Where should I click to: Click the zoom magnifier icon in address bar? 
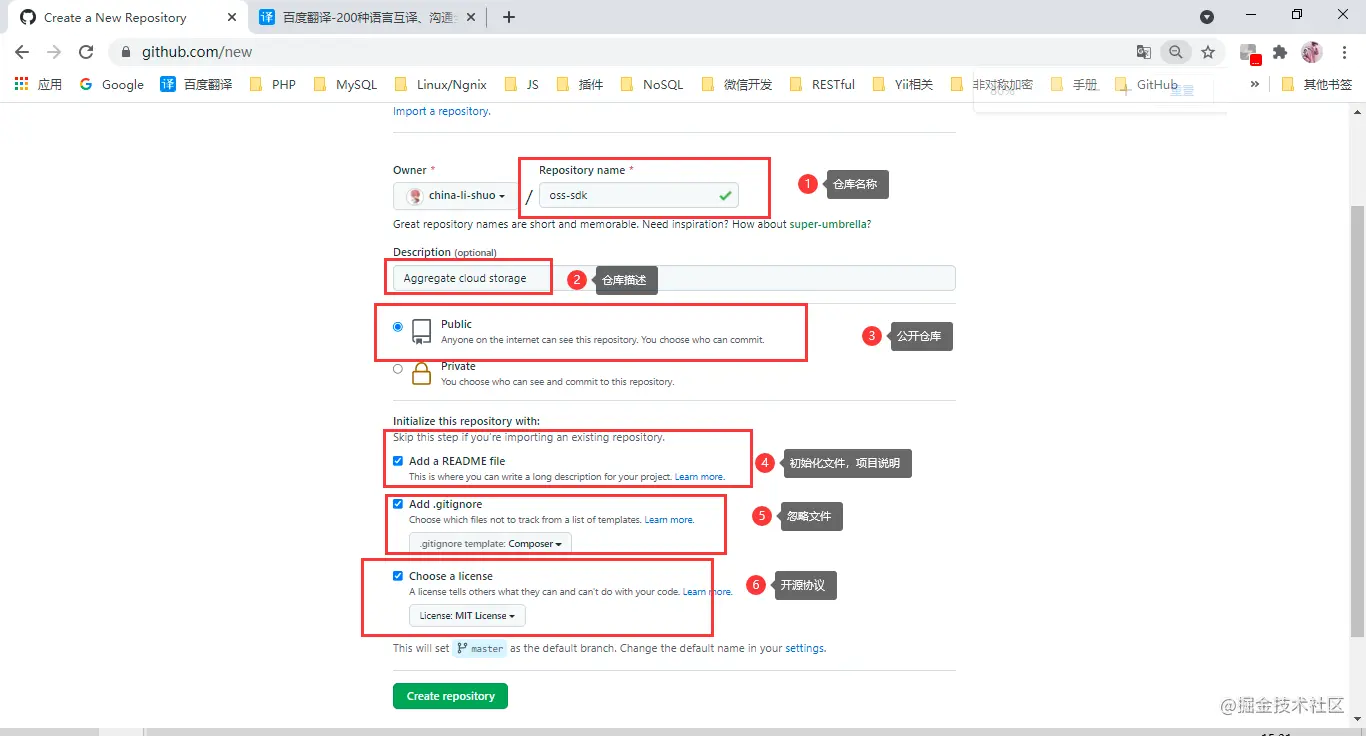click(x=1176, y=52)
